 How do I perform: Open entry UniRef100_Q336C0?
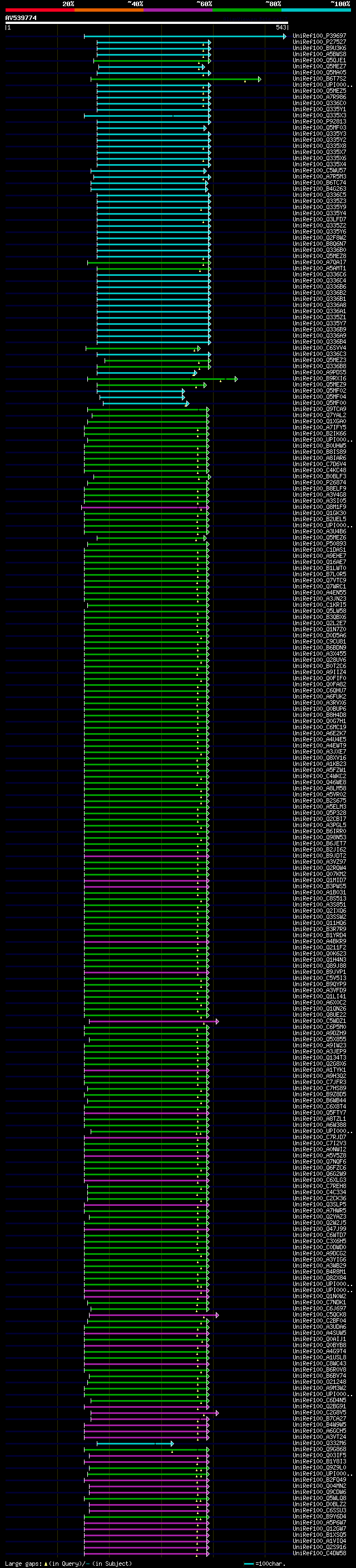click(x=319, y=103)
